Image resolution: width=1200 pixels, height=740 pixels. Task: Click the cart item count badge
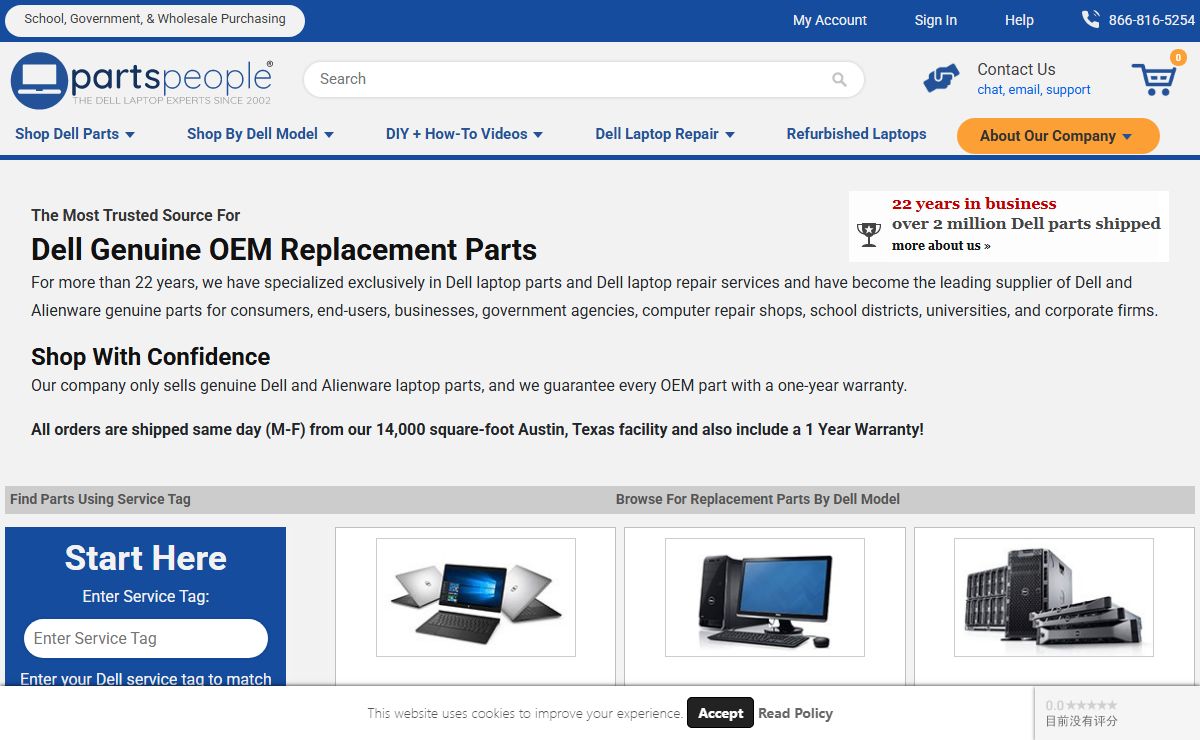coord(1178,58)
